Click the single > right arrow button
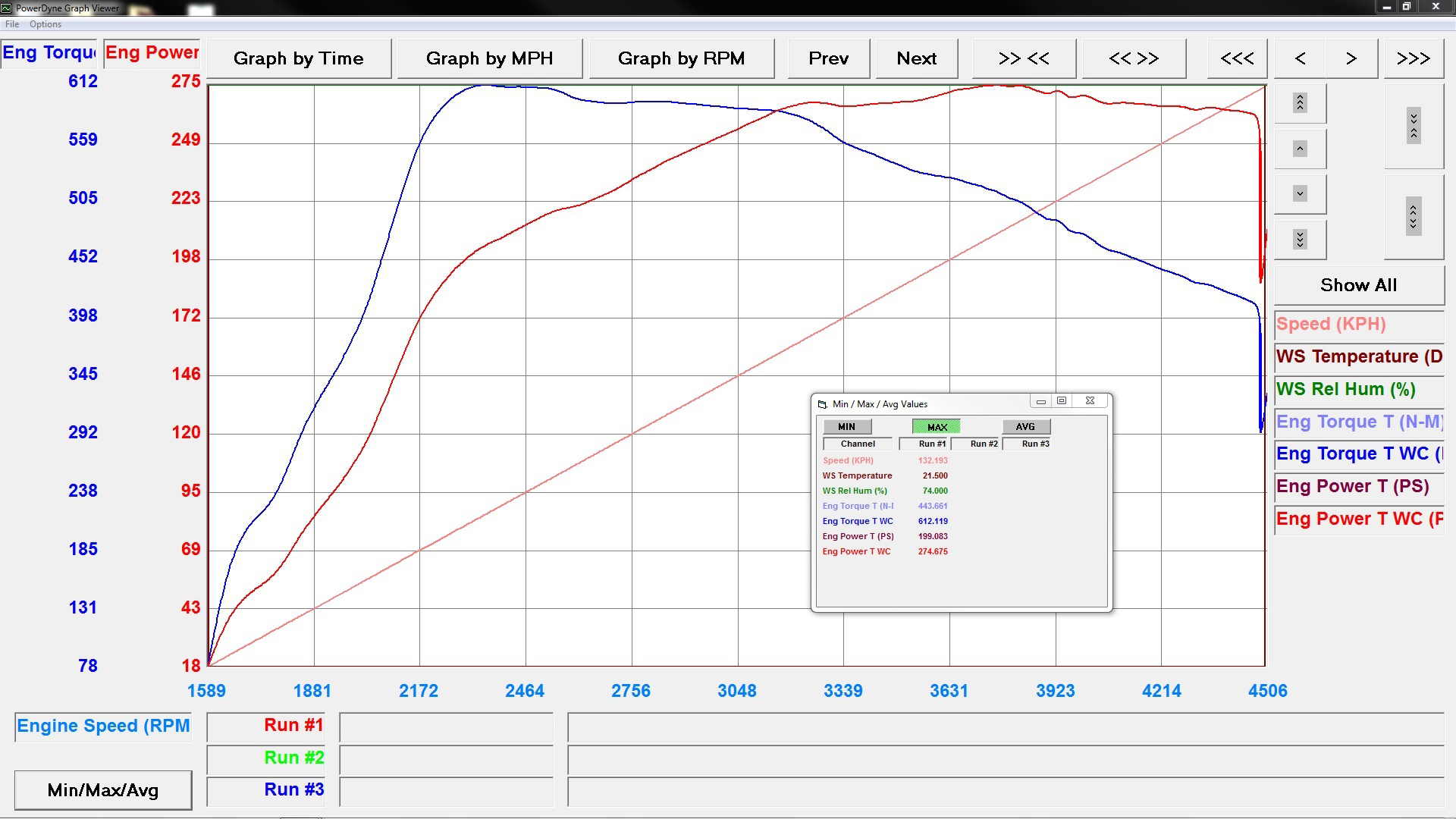Image resolution: width=1456 pixels, height=819 pixels. (x=1351, y=58)
